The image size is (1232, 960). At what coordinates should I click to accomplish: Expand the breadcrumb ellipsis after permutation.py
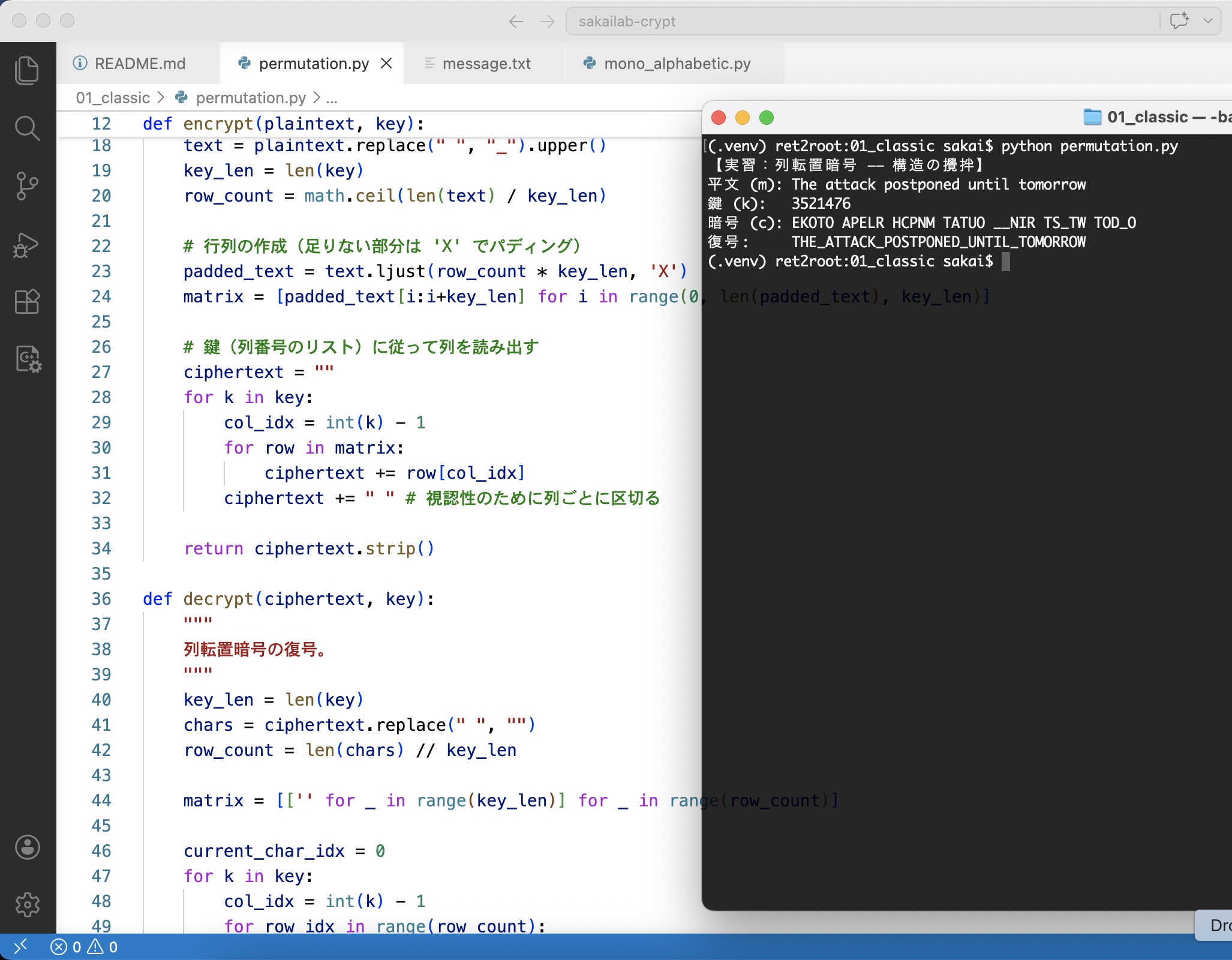tap(332, 98)
